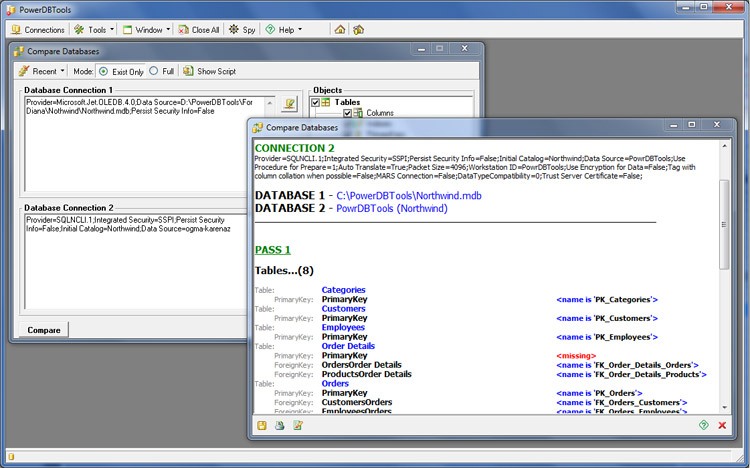Open the Tools dropdown menu
Screen dimensions: 750x468
point(95,30)
